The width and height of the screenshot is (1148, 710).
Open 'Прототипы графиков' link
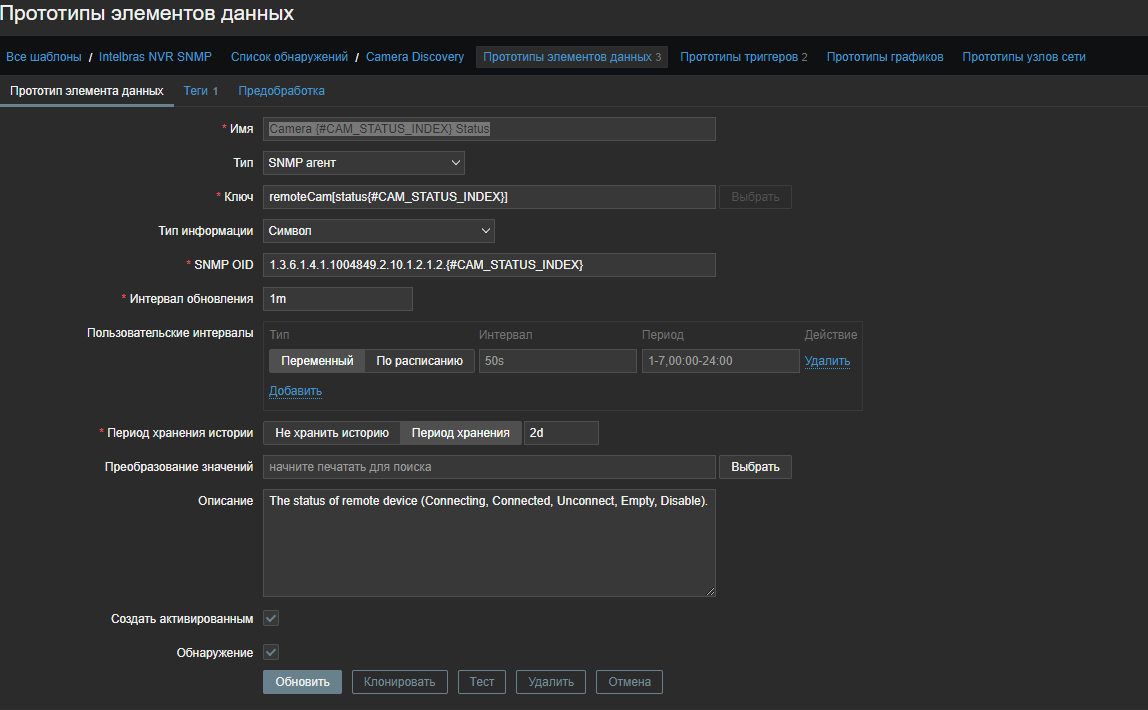tap(884, 57)
